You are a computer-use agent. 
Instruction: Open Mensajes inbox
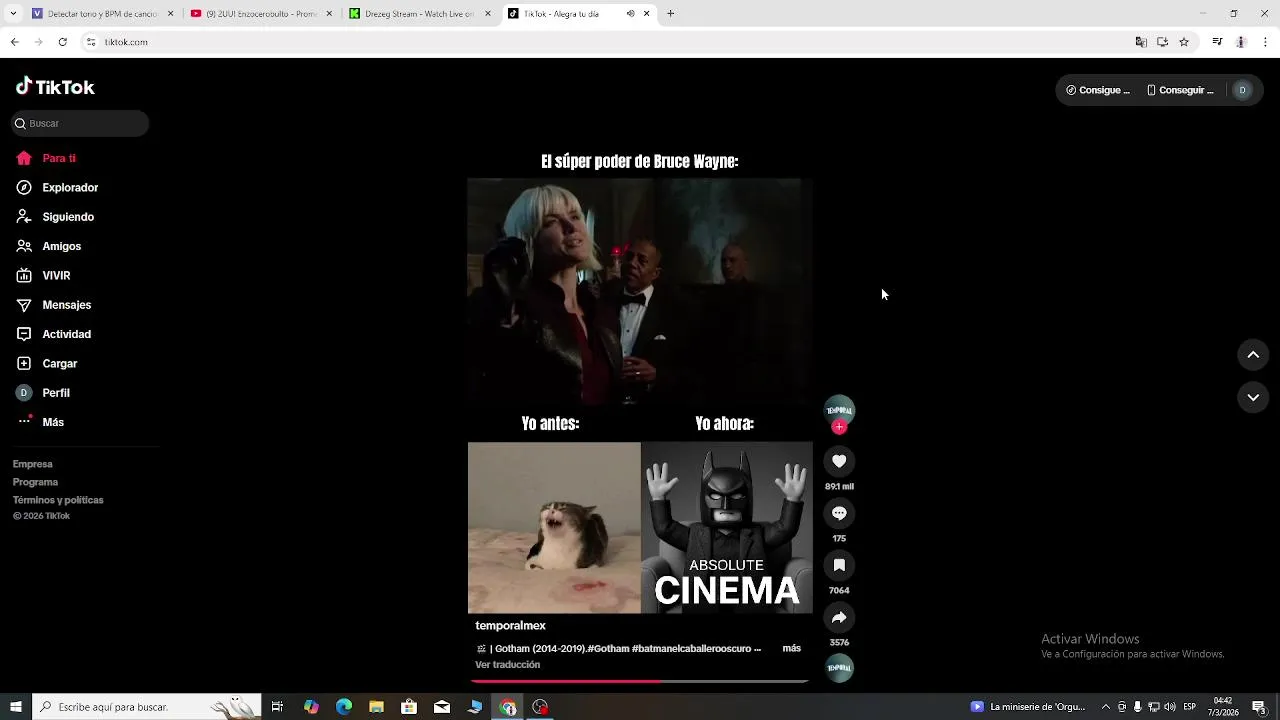[53, 305]
